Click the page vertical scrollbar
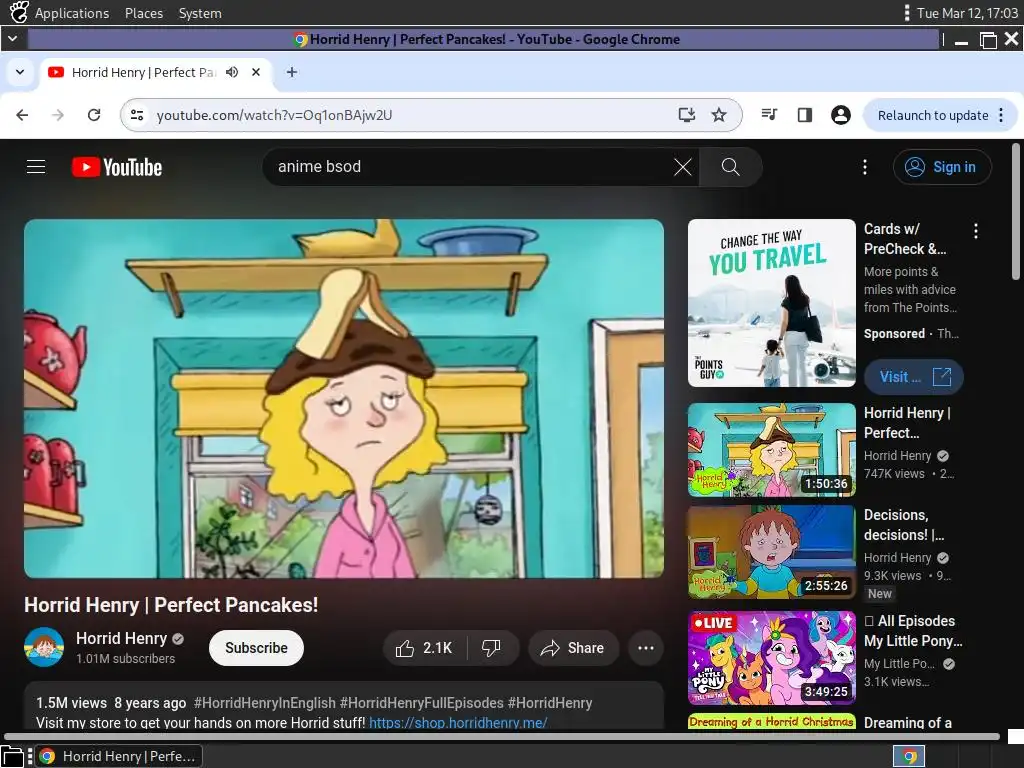Image resolution: width=1024 pixels, height=768 pixels. pyautogui.click(x=1016, y=212)
